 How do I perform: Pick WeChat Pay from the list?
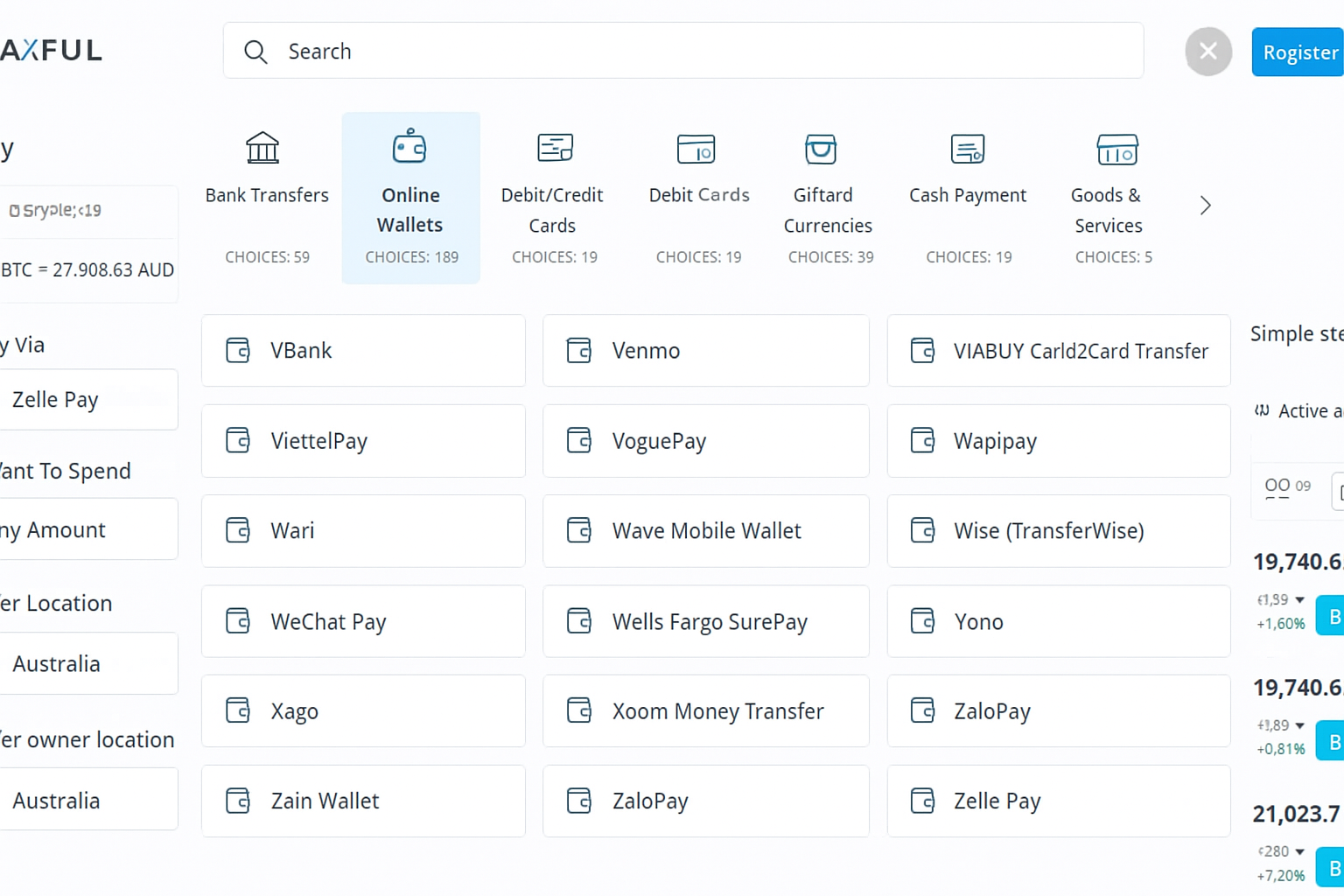363,622
